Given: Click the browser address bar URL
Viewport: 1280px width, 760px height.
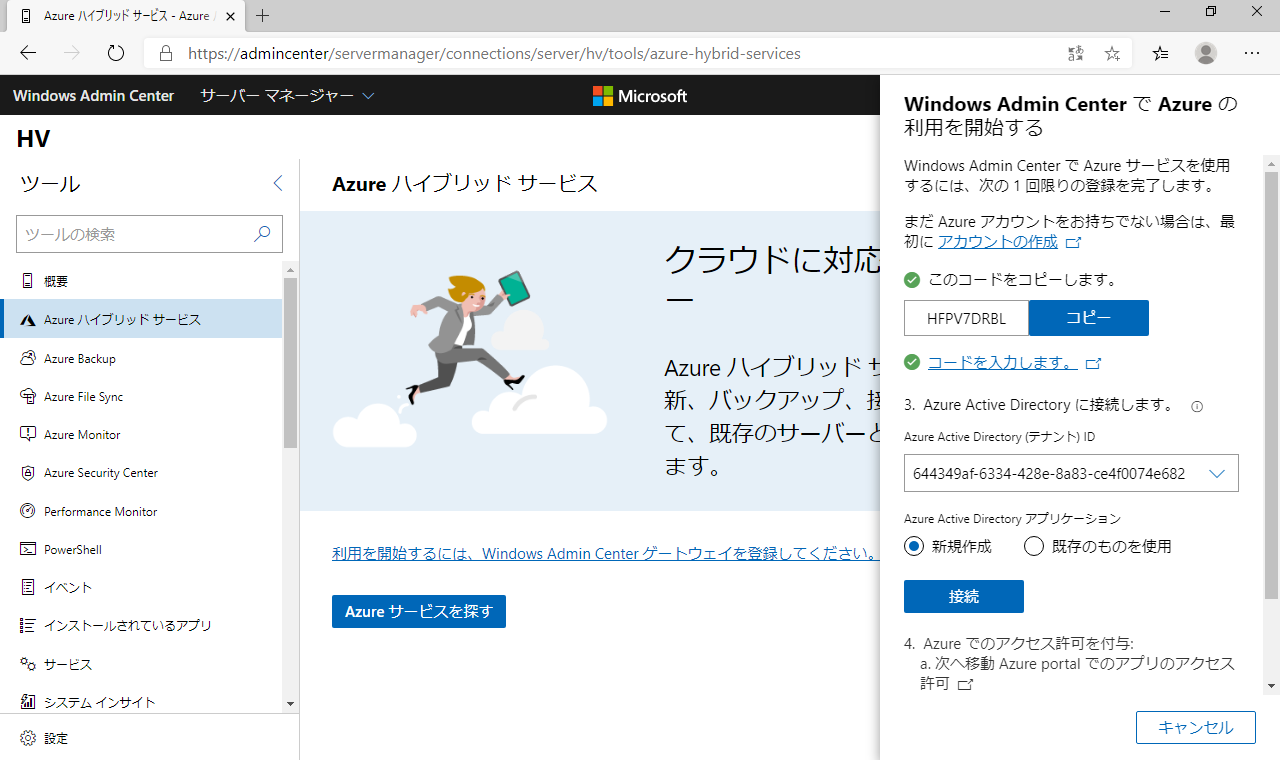Looking at the screenshot, I should pyautogui.click(x=495, y=53).
